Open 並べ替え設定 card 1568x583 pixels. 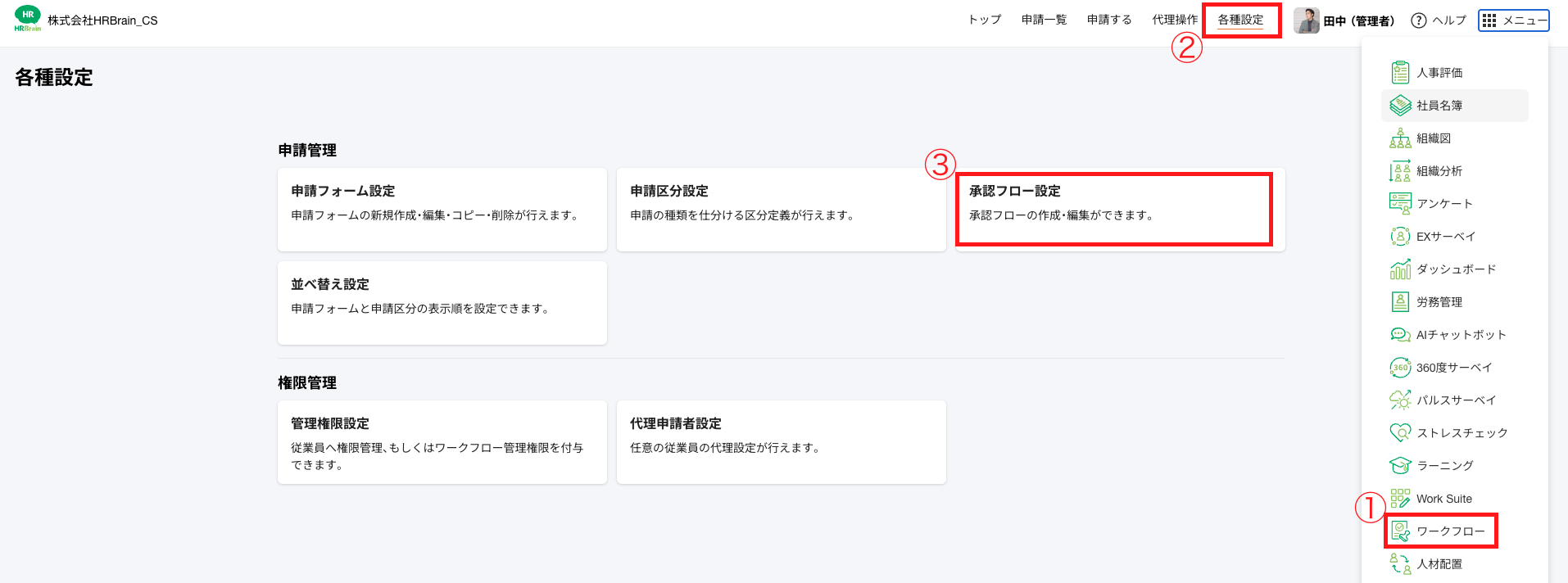click(x=442, y=303)
